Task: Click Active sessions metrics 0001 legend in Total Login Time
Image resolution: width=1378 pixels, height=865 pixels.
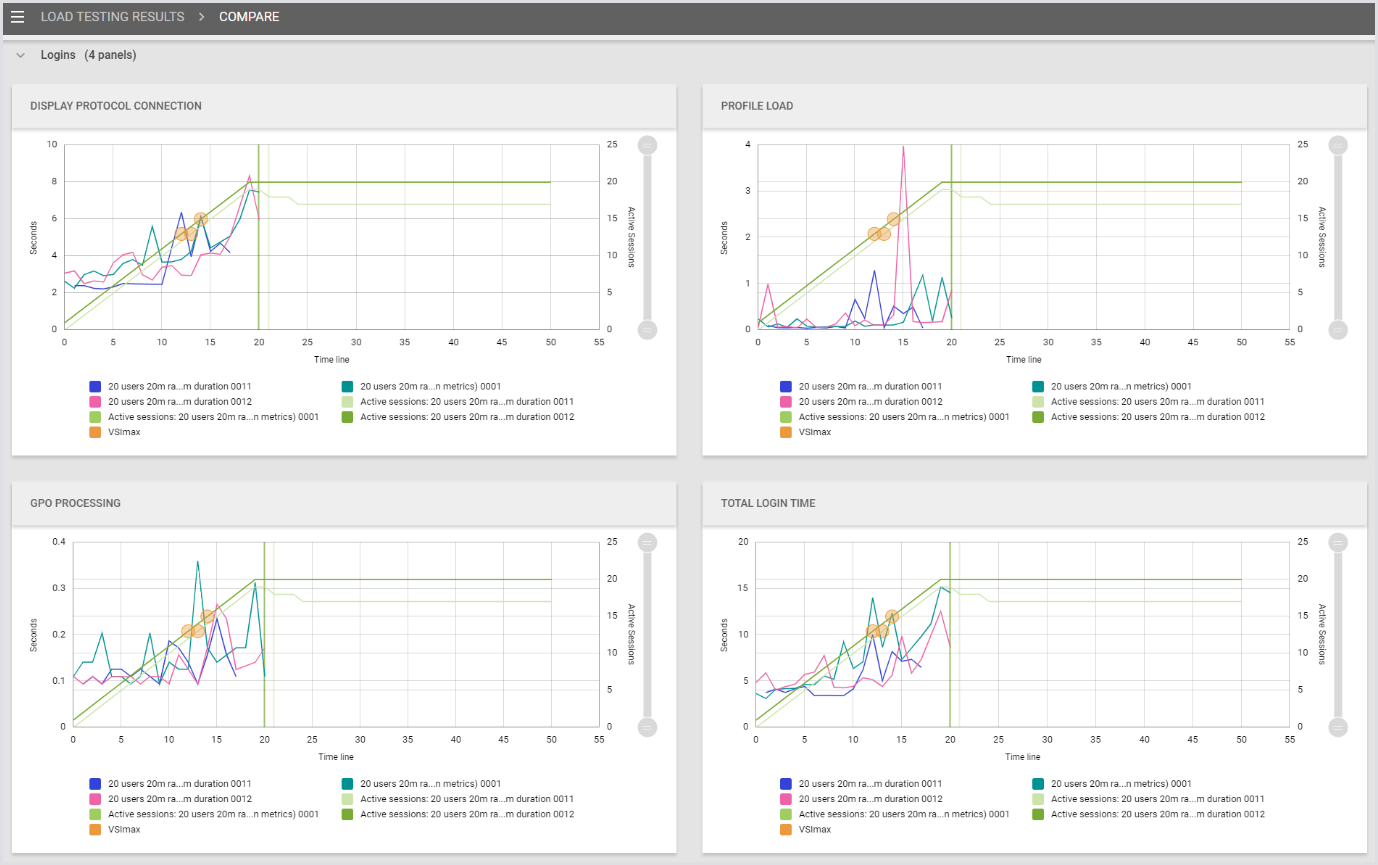Action: (x=903, y=814)
